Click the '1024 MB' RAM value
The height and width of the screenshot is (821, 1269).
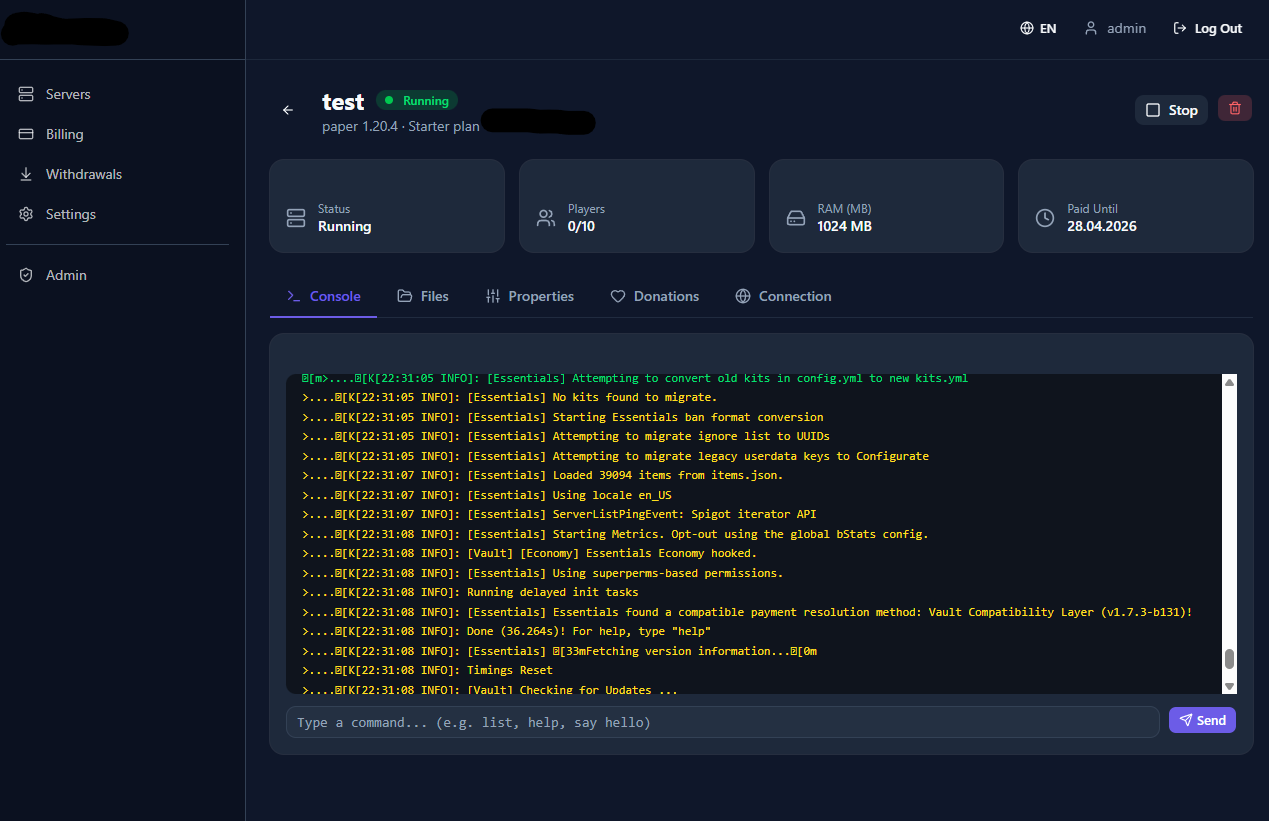tap(844, 227)
